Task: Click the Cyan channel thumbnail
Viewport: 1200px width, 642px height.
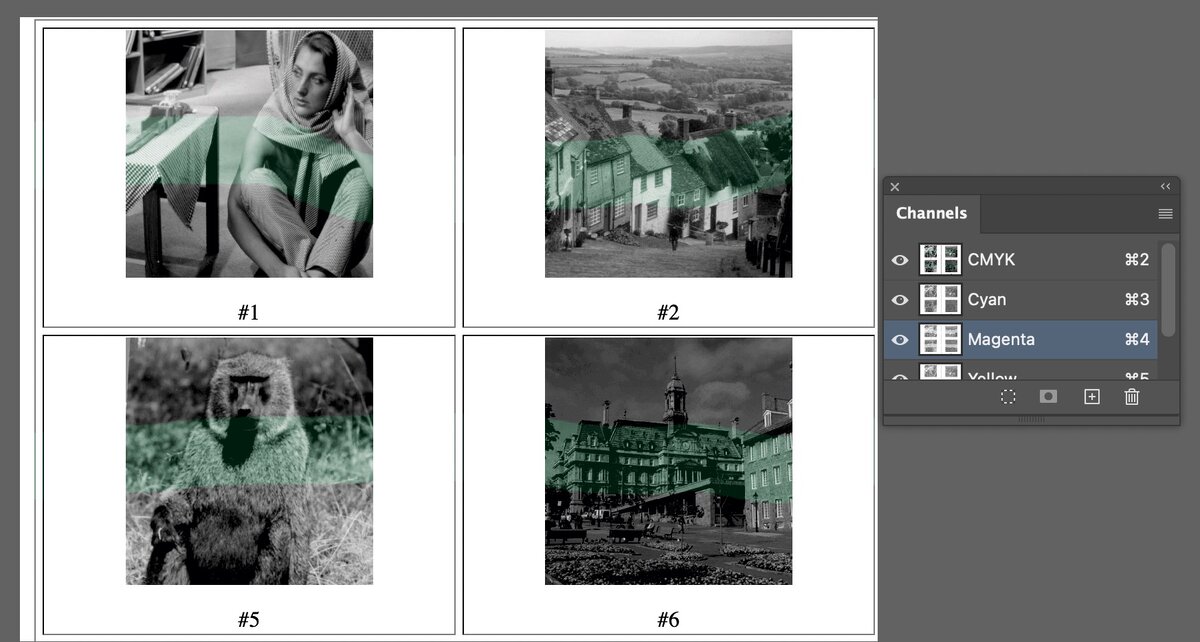Action: point(940,300)
